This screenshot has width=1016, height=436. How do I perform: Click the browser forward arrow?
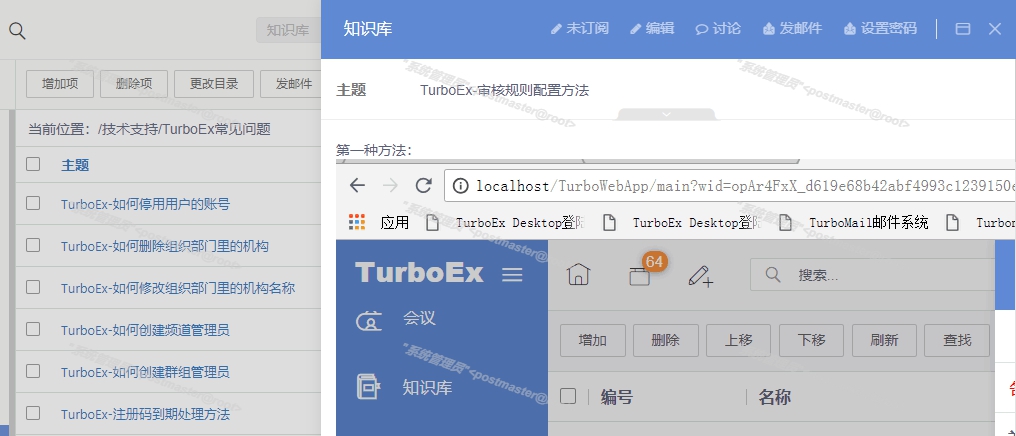coord(390,186)
